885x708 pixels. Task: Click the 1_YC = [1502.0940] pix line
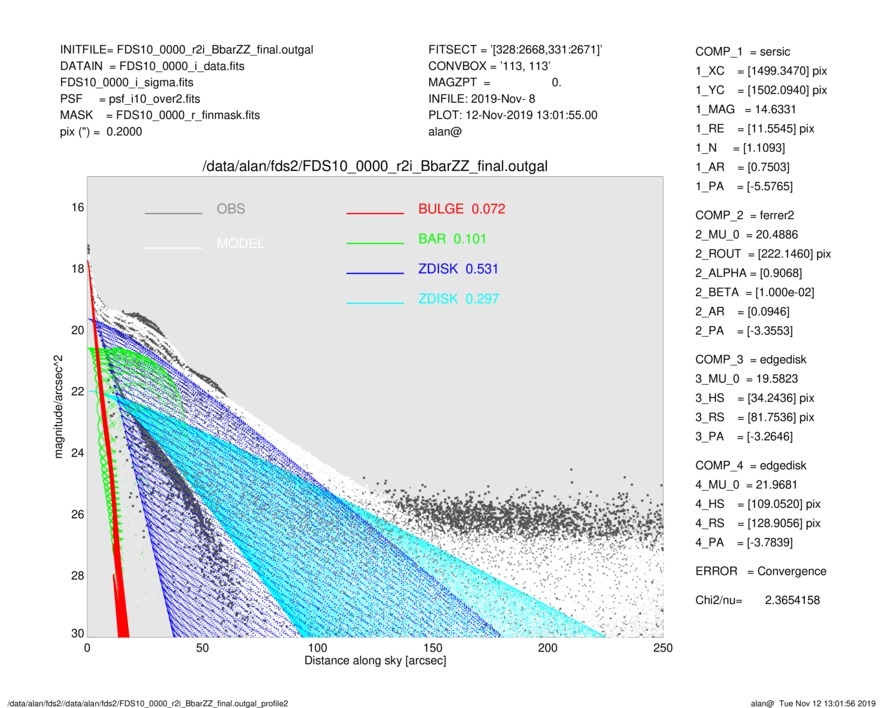pyautogui.click(x=761, y=90)
